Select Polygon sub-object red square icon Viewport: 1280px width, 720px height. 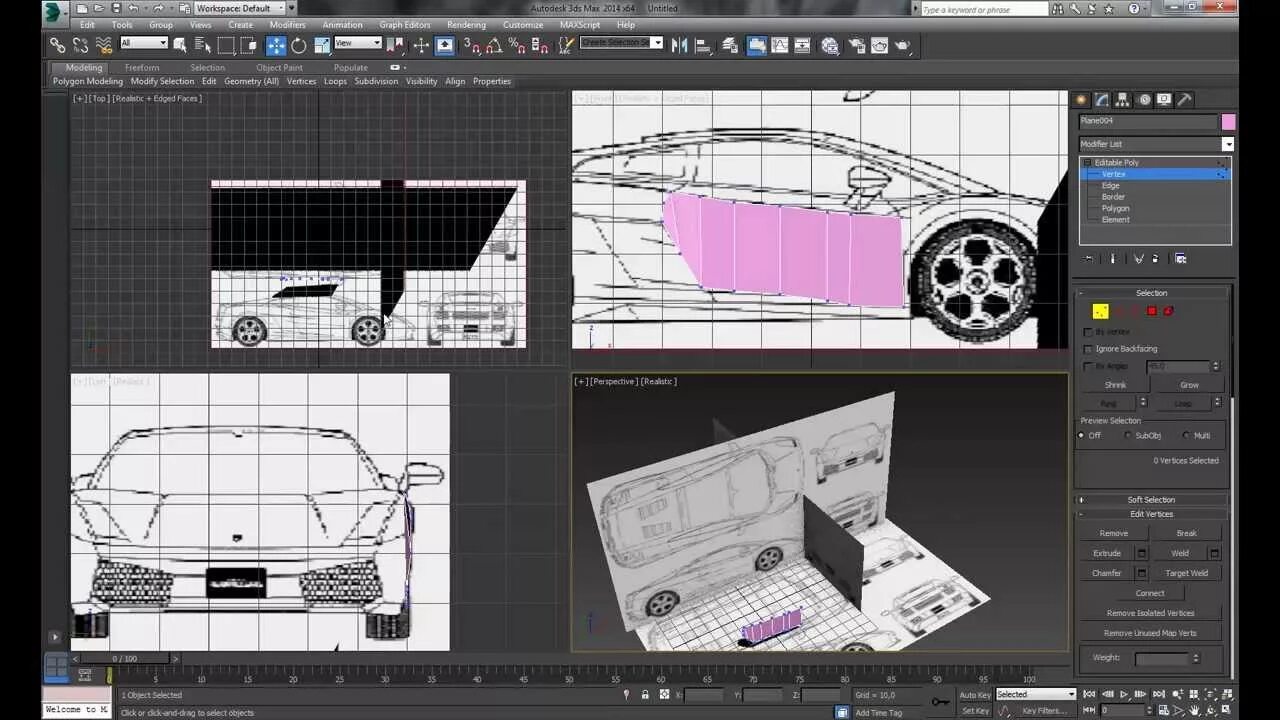[x=1151, y=311]
